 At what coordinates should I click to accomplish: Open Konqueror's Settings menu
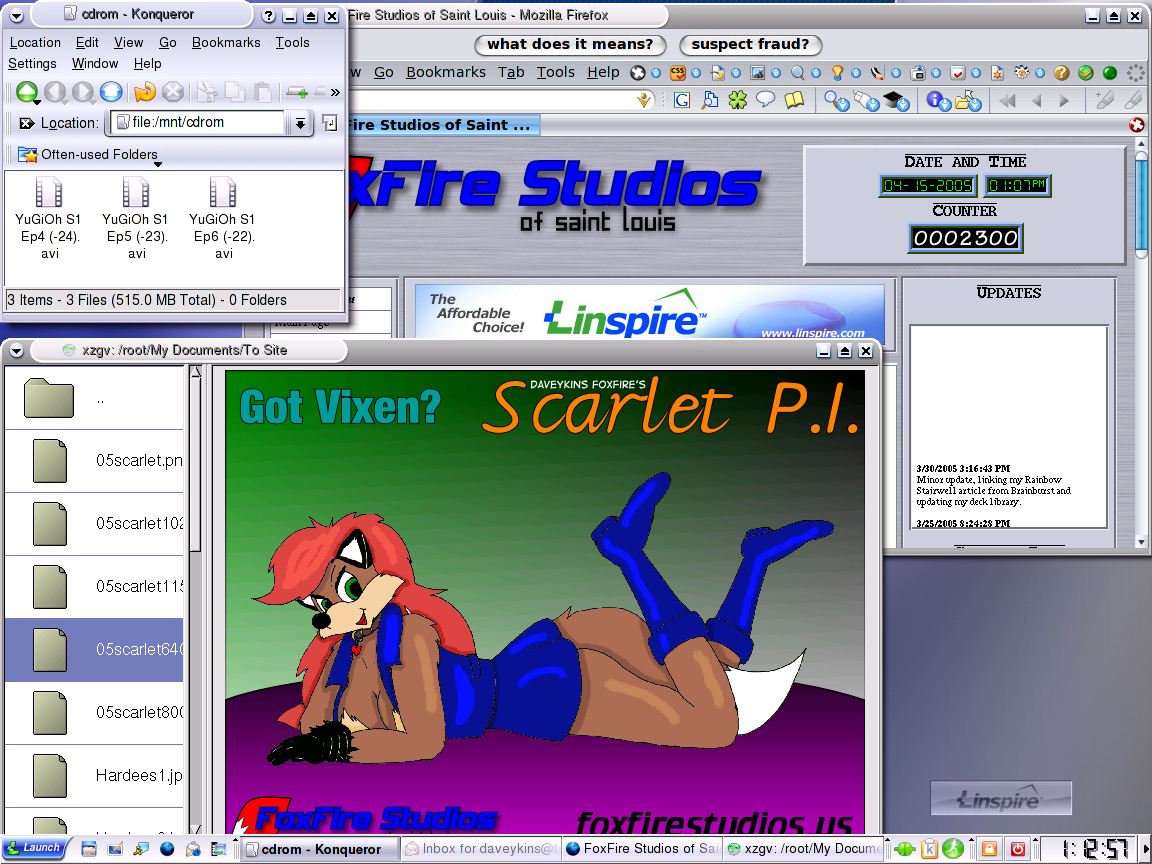[32, 64]
